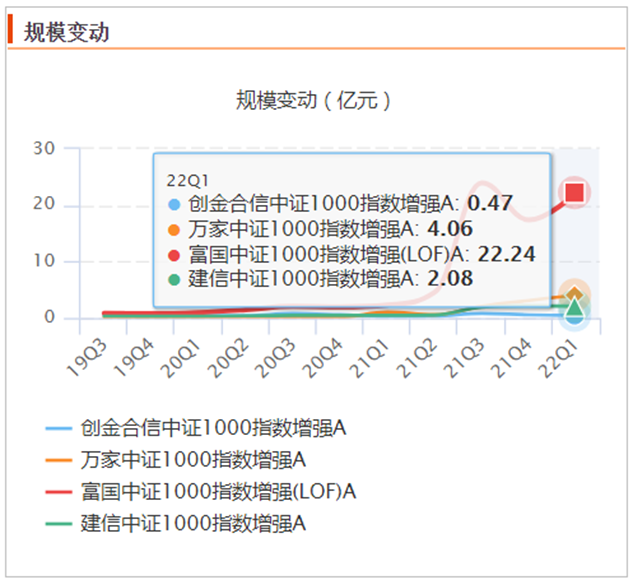Click the 20Q2 axis label
The image size is (633, 580).
point(228,358)
